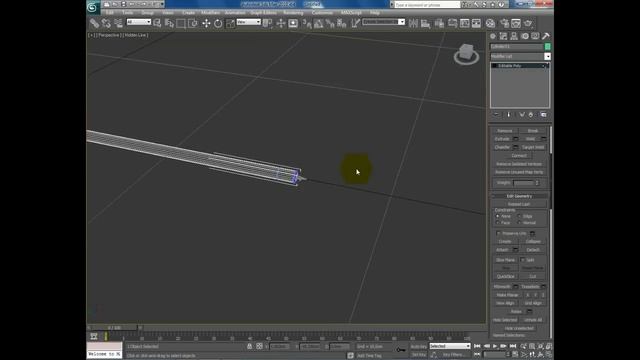Open the Edit menu
This screenshot has height=360, width=640.
[109, 13]
